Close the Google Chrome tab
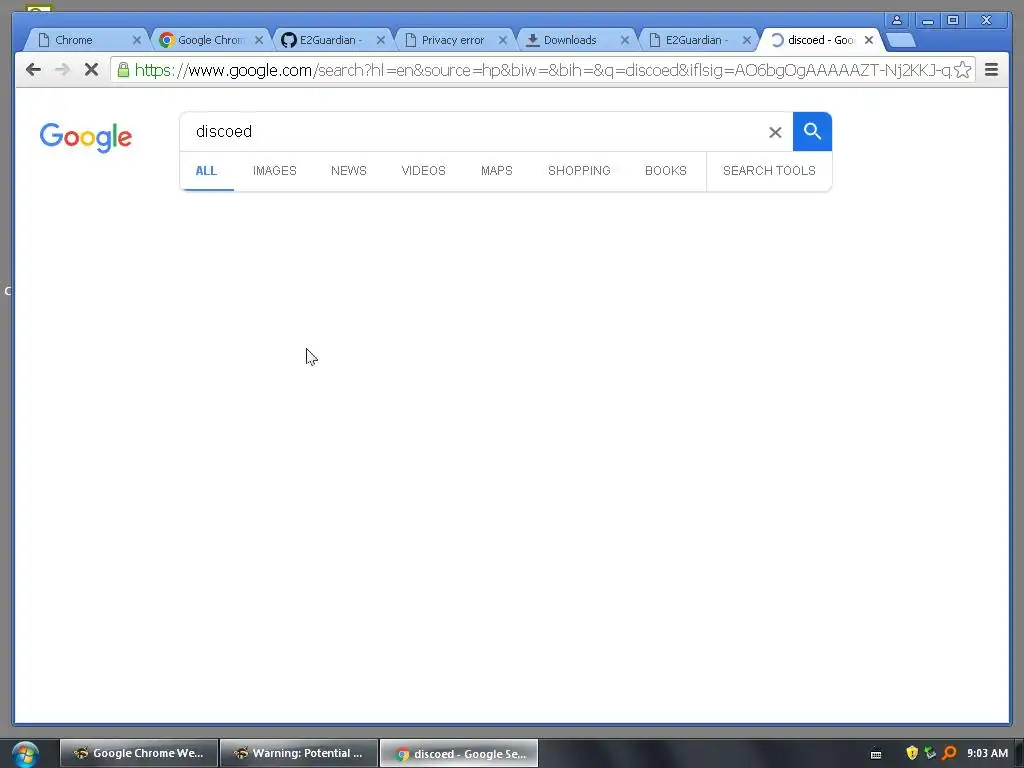 pos(259,40)
